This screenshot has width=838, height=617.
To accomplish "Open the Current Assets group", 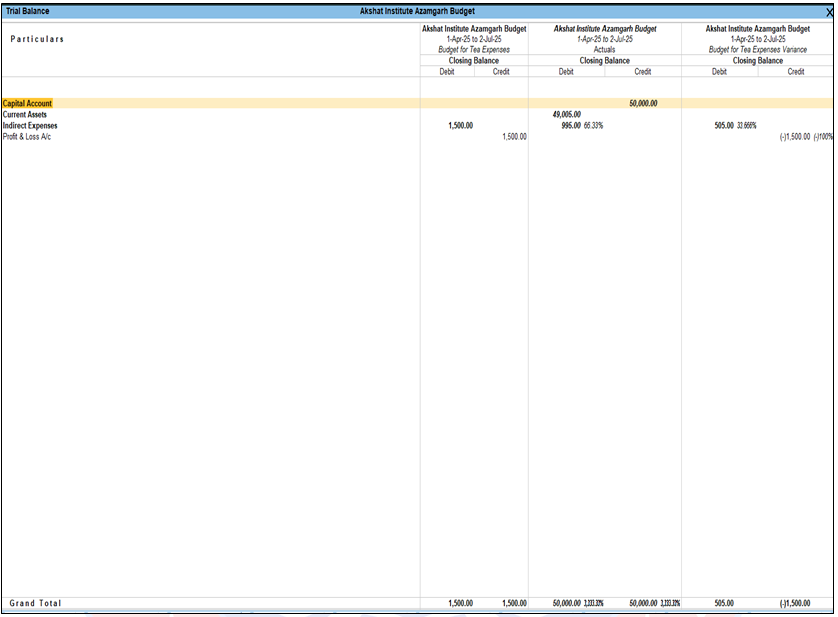I will point(24,115).
